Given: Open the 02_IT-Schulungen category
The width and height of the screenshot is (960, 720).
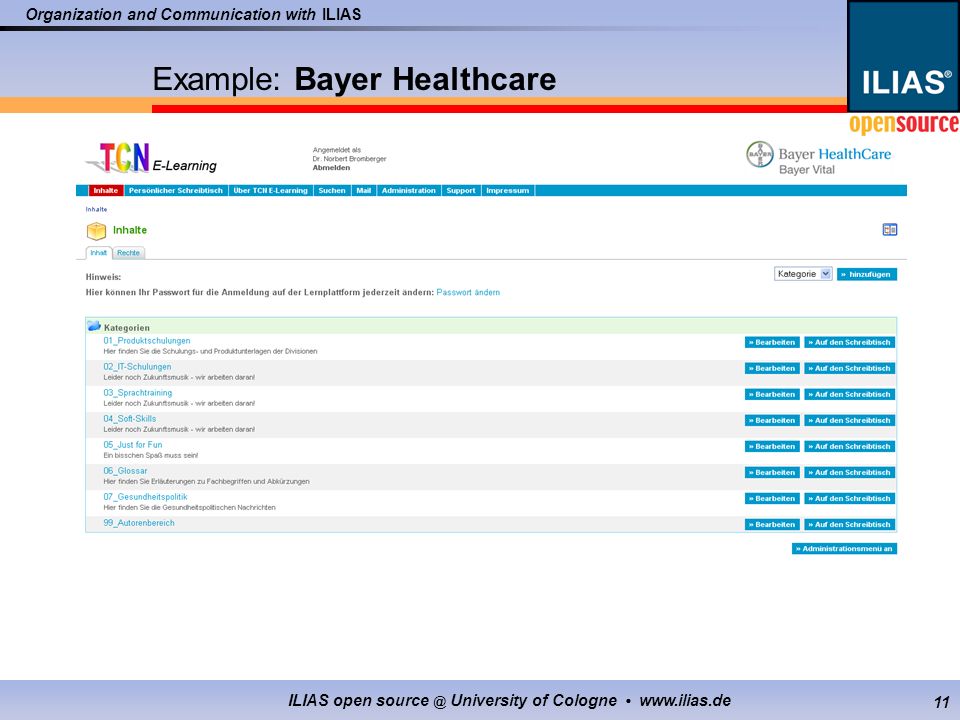Looking at the screenshot, I should [x=137, y=367].
